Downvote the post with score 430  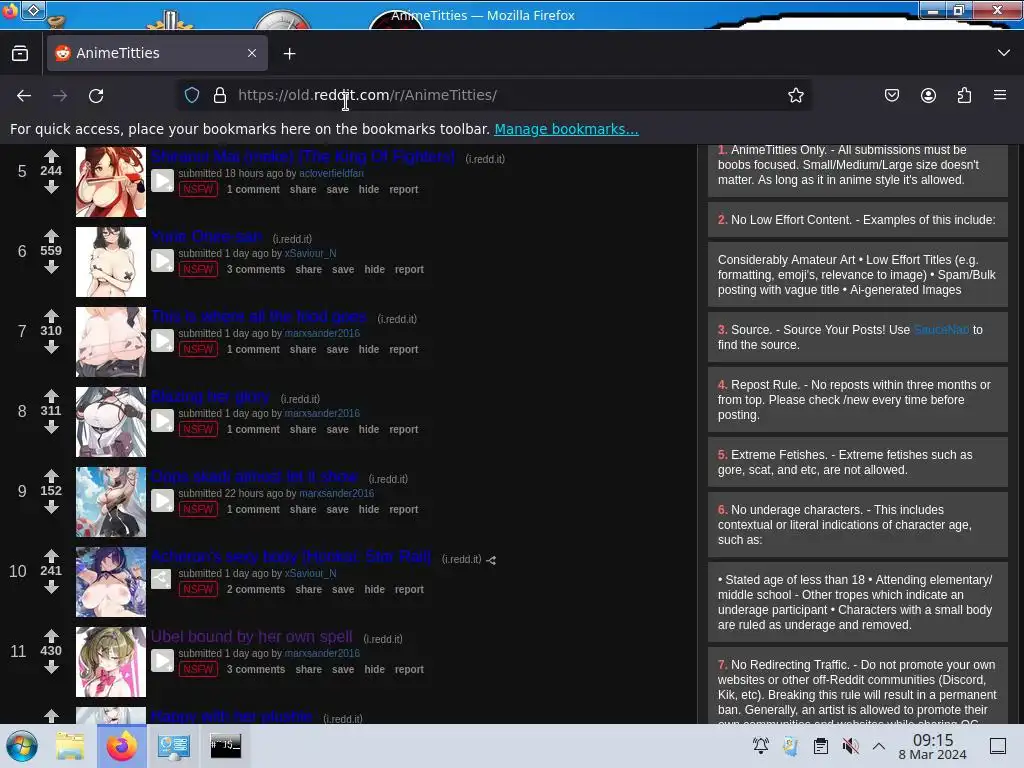pyautogui.click(x=51, y=667)
